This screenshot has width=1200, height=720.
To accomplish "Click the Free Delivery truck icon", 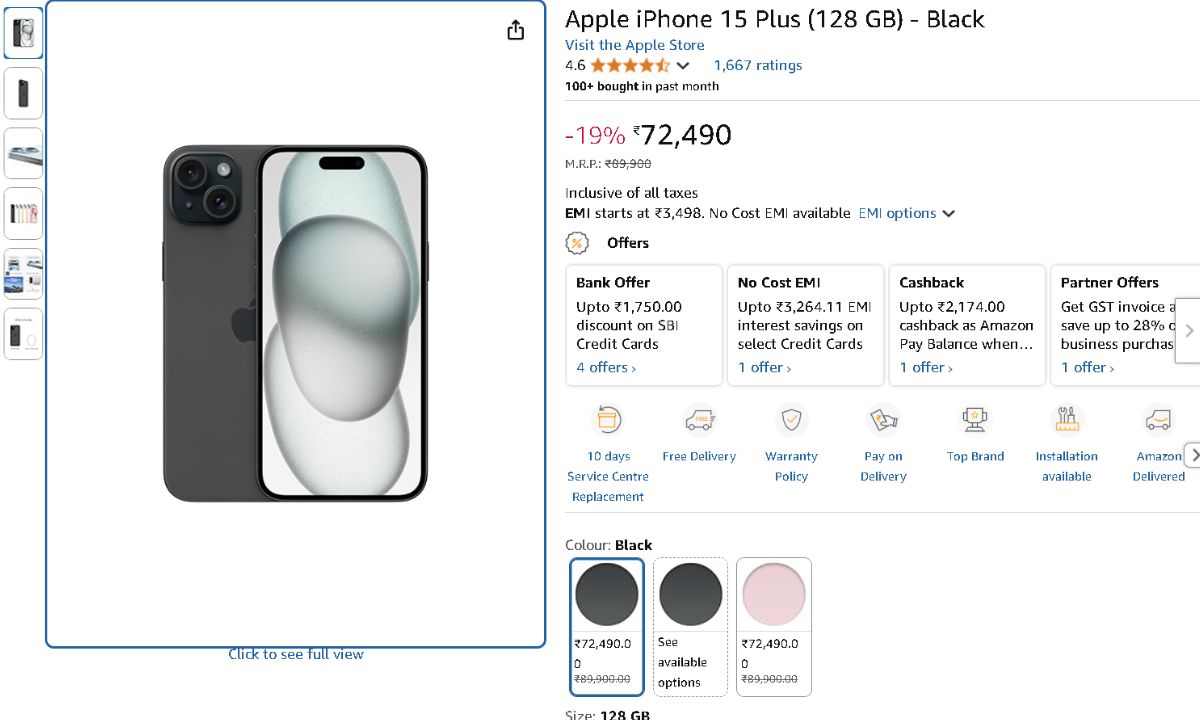I will coord(699,420).
